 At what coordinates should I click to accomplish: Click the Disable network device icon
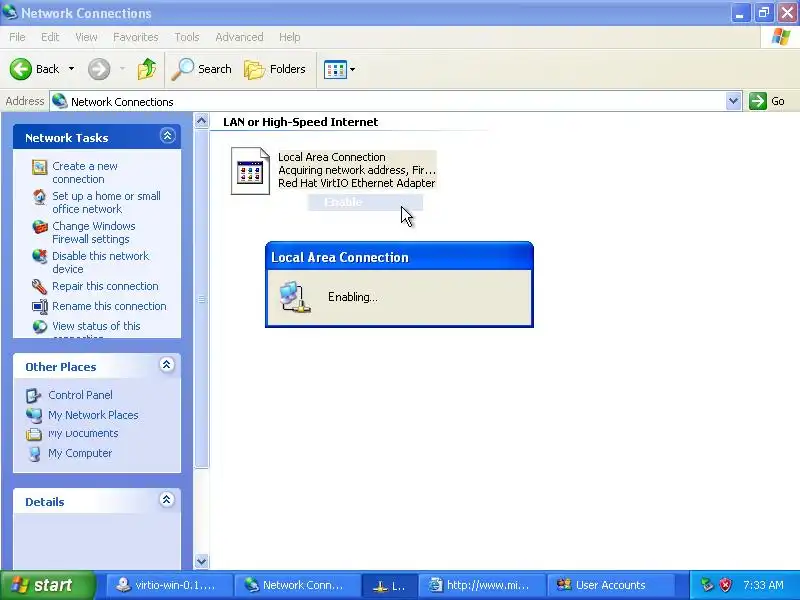(39, 256)
